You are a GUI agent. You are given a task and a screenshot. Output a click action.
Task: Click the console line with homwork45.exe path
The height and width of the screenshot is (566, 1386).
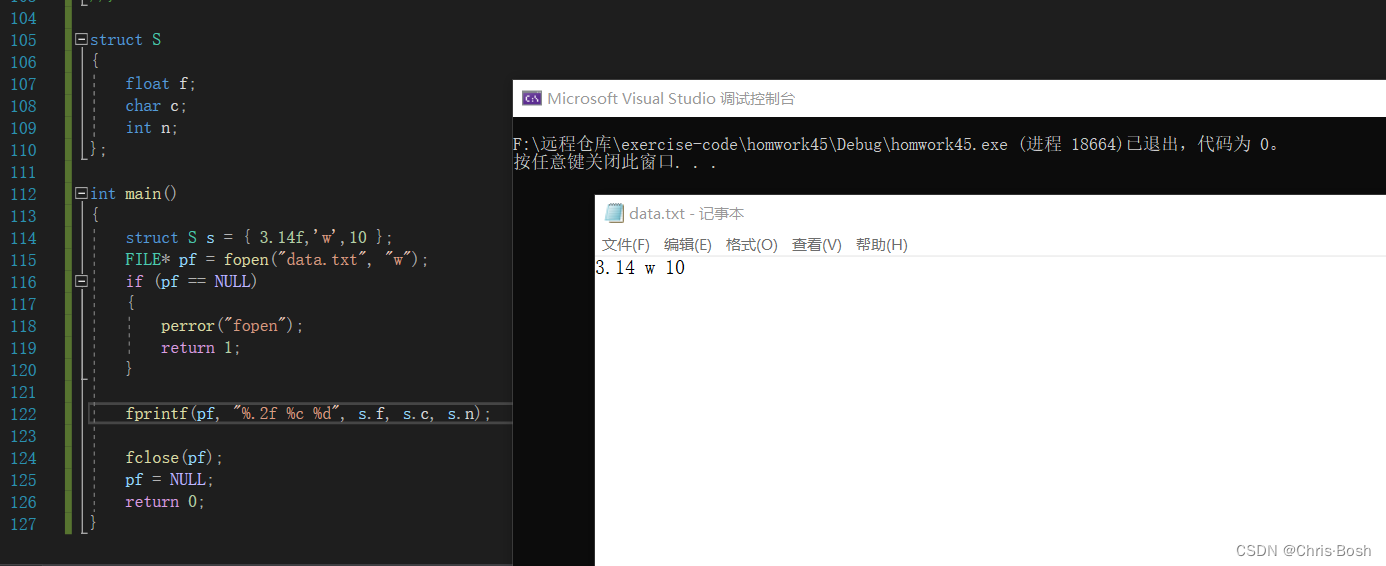point(896,144)
